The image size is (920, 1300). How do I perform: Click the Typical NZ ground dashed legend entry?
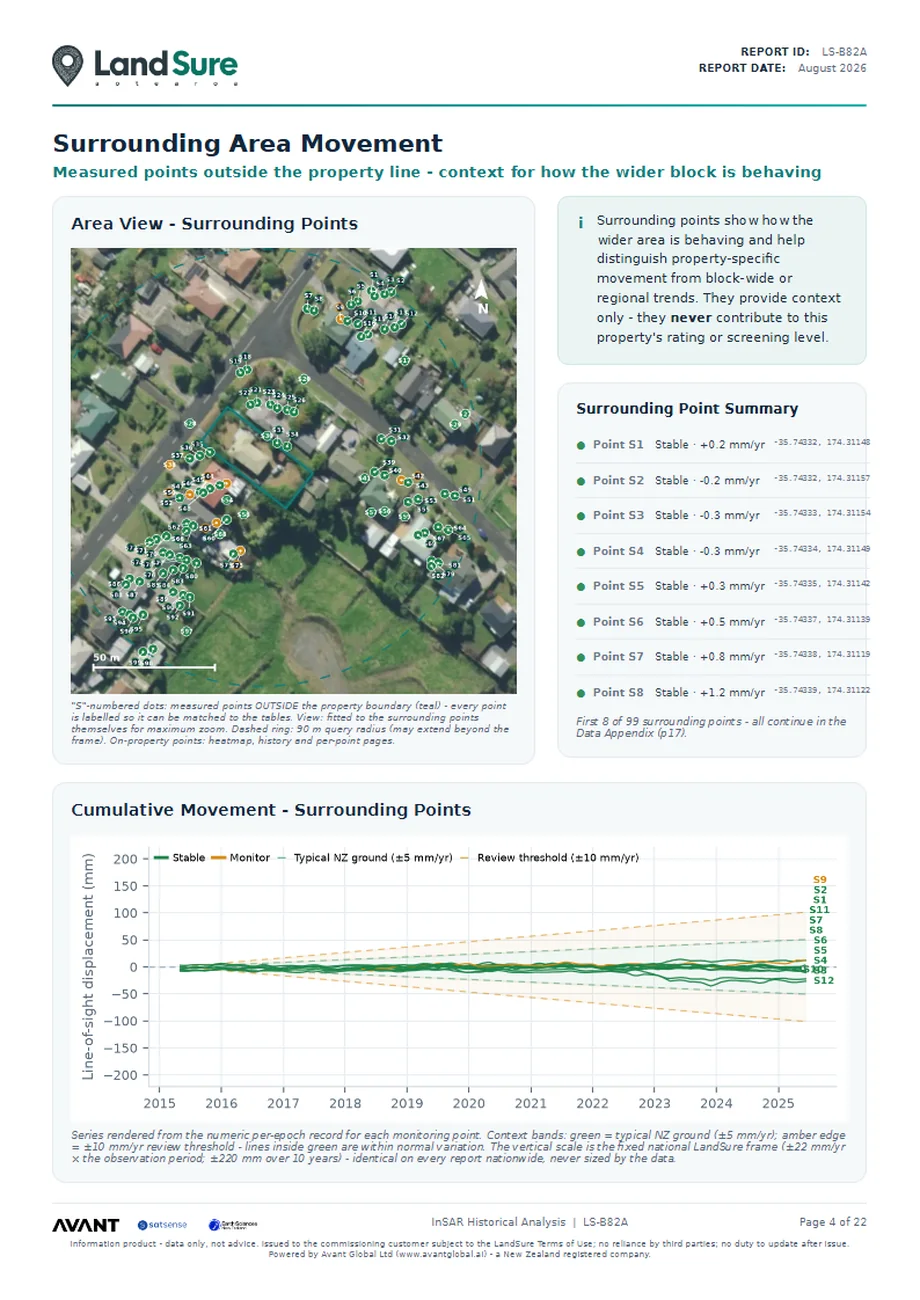(x=367, y=858)
